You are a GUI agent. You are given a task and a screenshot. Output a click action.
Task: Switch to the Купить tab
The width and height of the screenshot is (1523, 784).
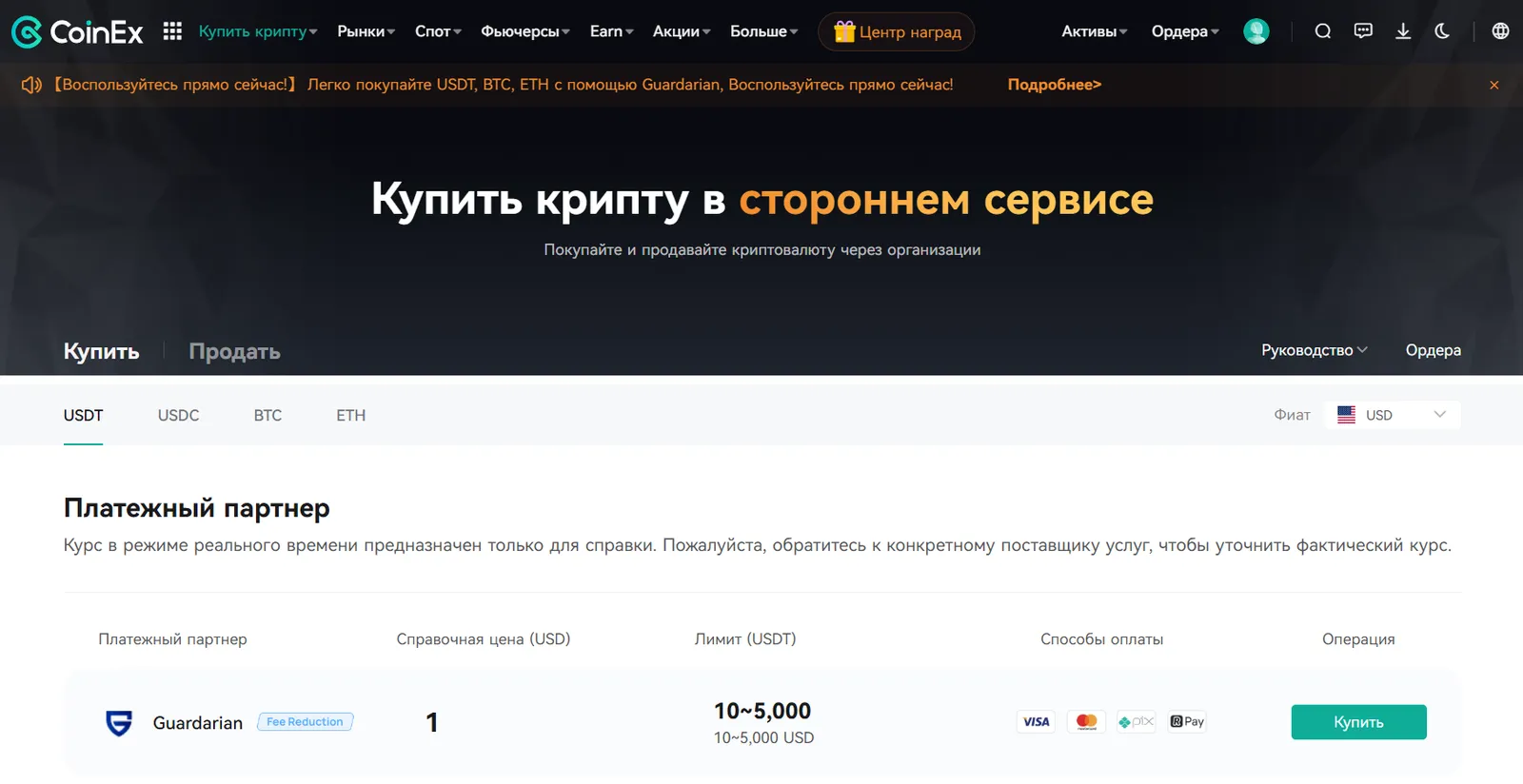pyautogui.click(x=102, y=351)
